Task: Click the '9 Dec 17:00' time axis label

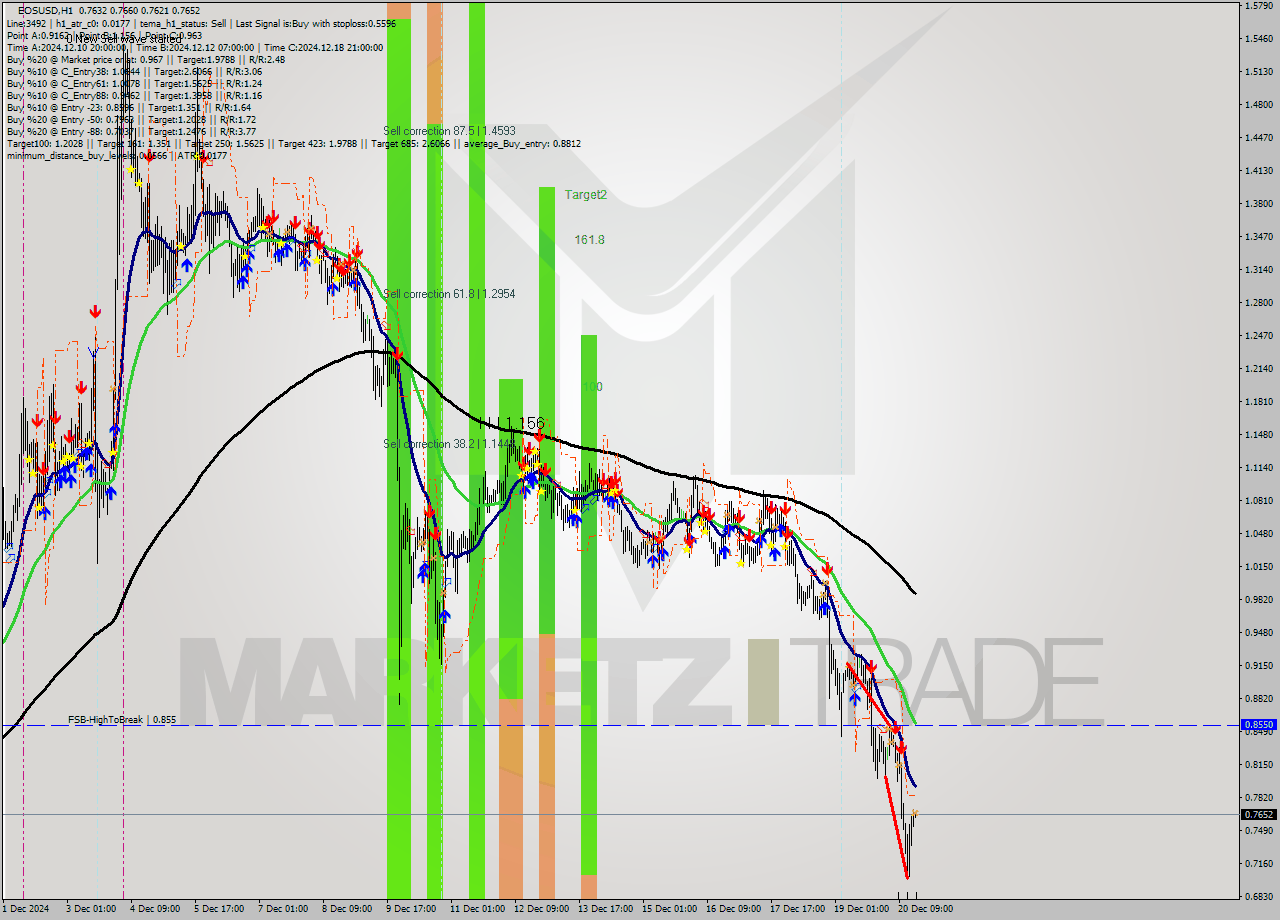Action: (410, 909)
